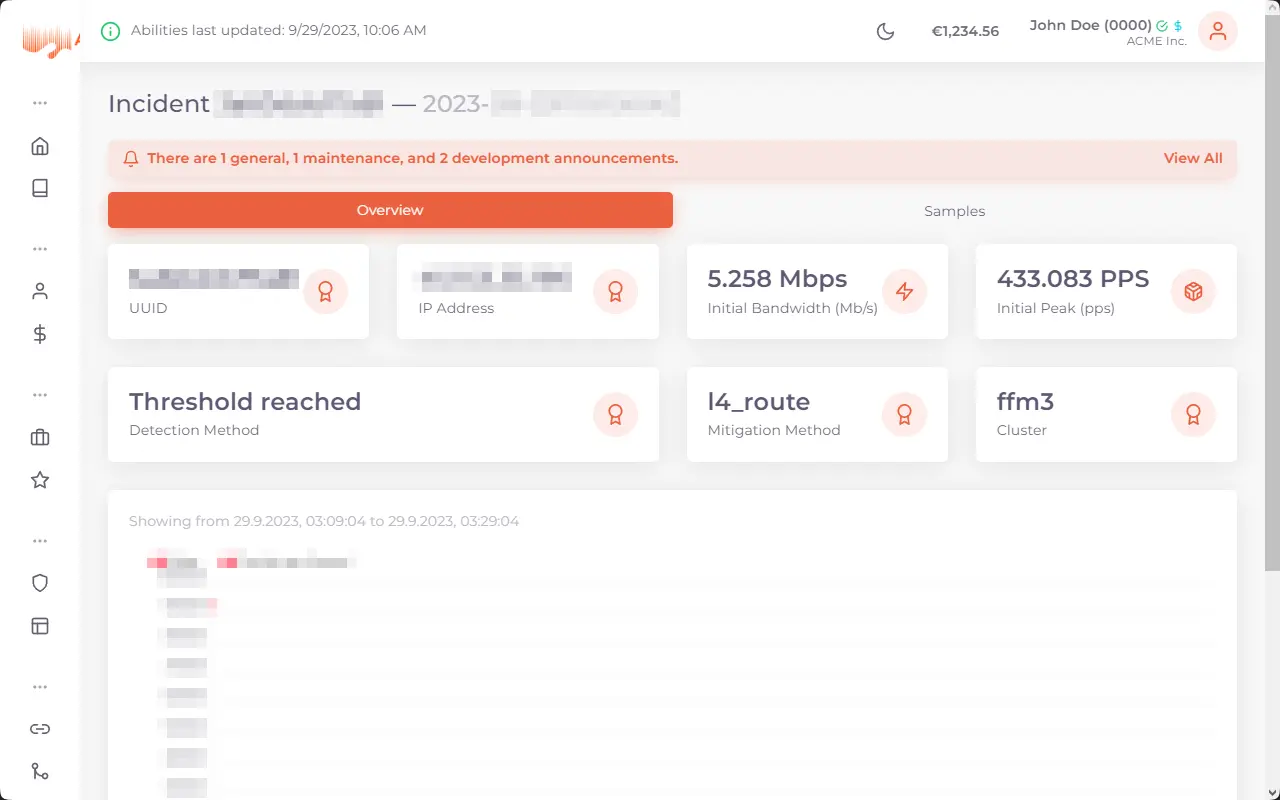
Task: Expand the ellipsis above the shield icon
Action: coord(40,540)
